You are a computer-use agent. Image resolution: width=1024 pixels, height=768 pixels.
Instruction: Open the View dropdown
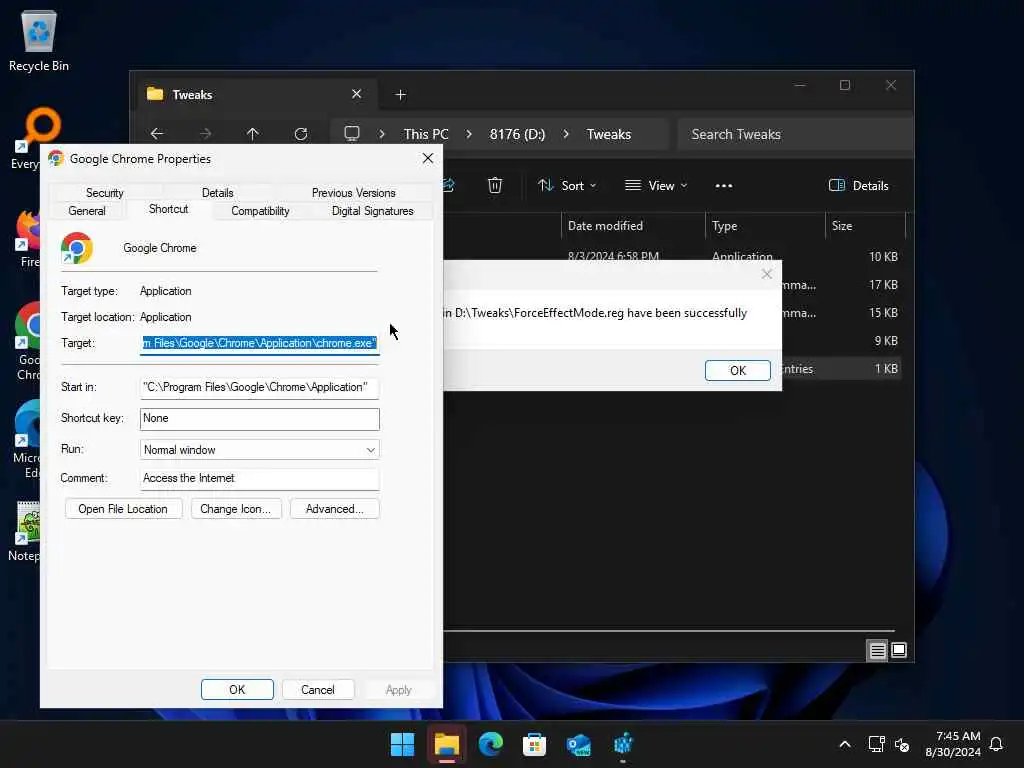click(x=656, y=185)
